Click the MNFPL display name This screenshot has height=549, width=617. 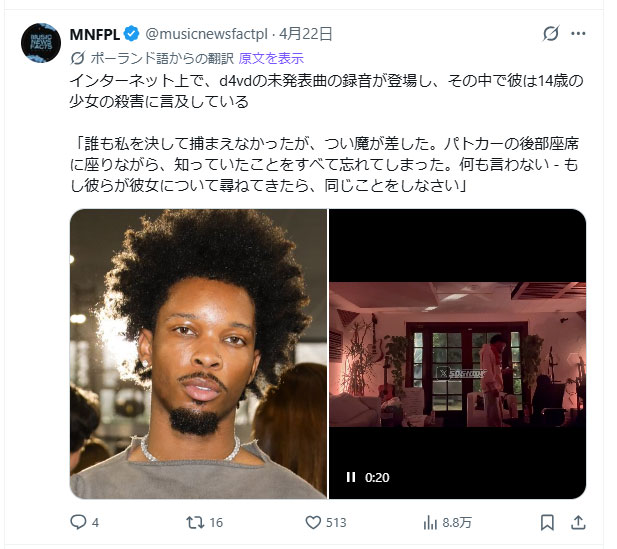[95, 34]
